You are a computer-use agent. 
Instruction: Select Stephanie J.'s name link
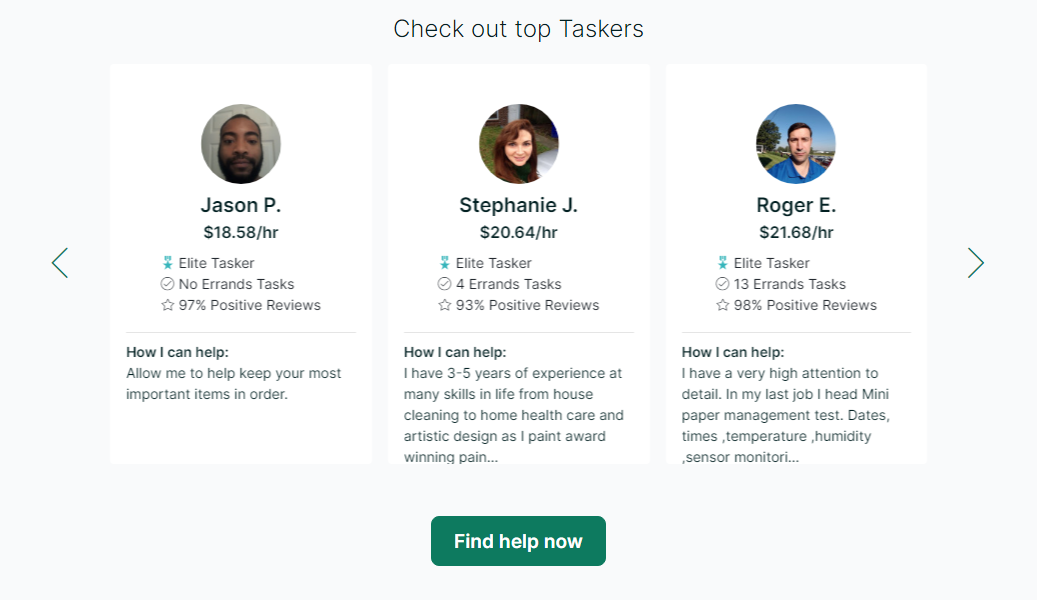(x=518, y=204)
